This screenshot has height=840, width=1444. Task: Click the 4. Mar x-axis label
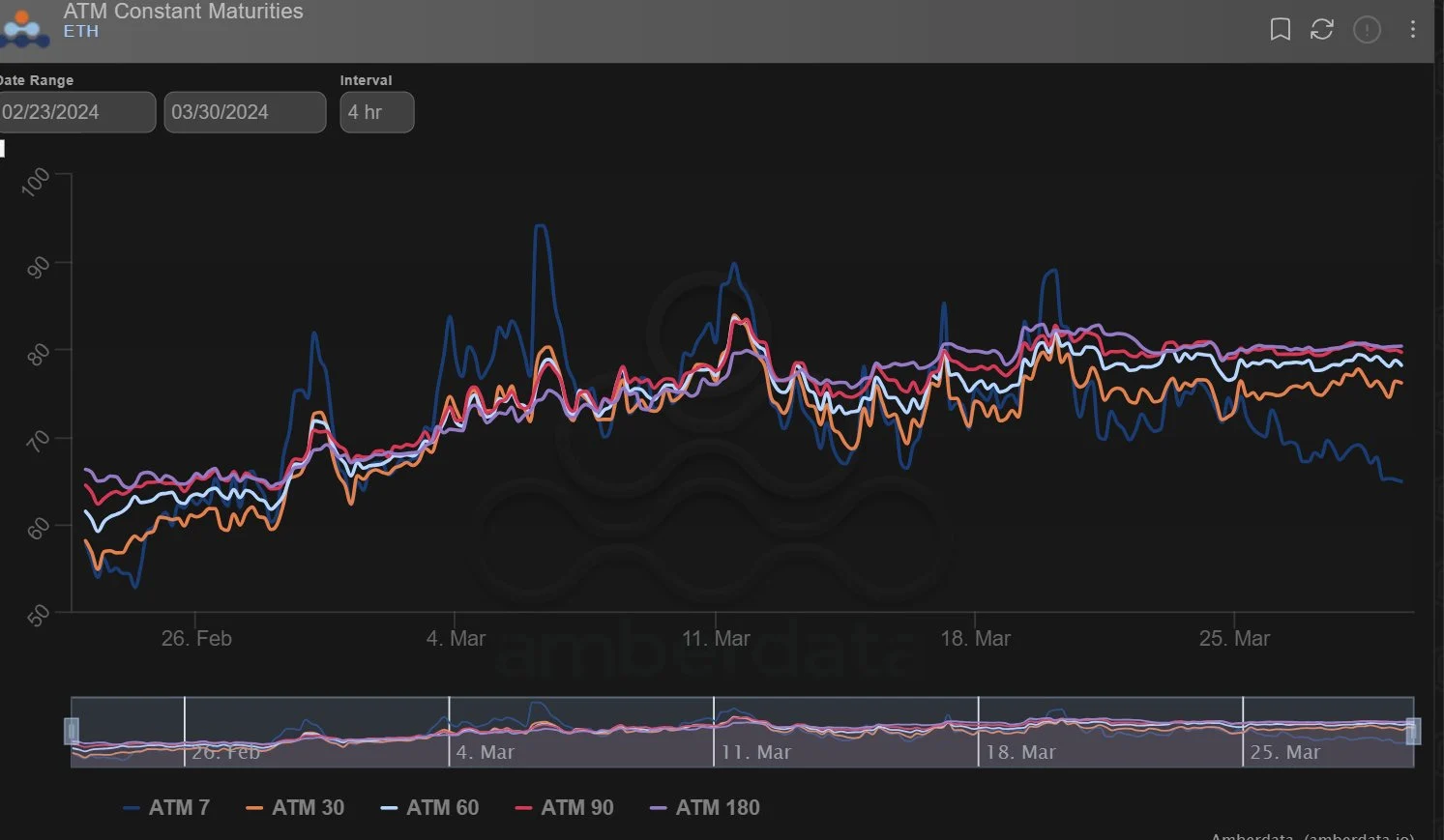(456, 639)
